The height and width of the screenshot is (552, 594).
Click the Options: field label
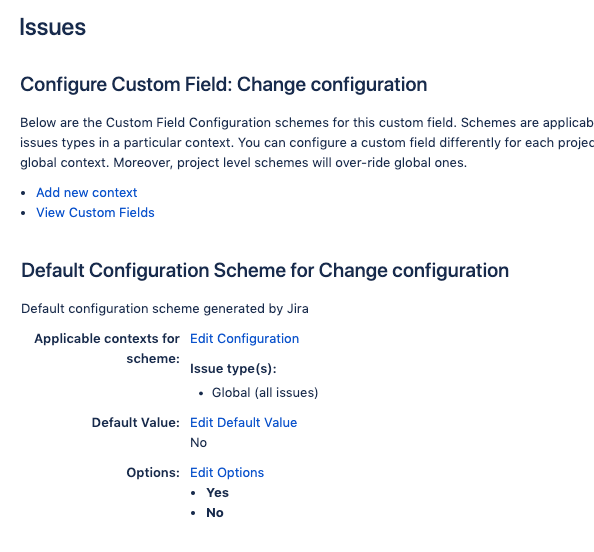coord(153,472)
